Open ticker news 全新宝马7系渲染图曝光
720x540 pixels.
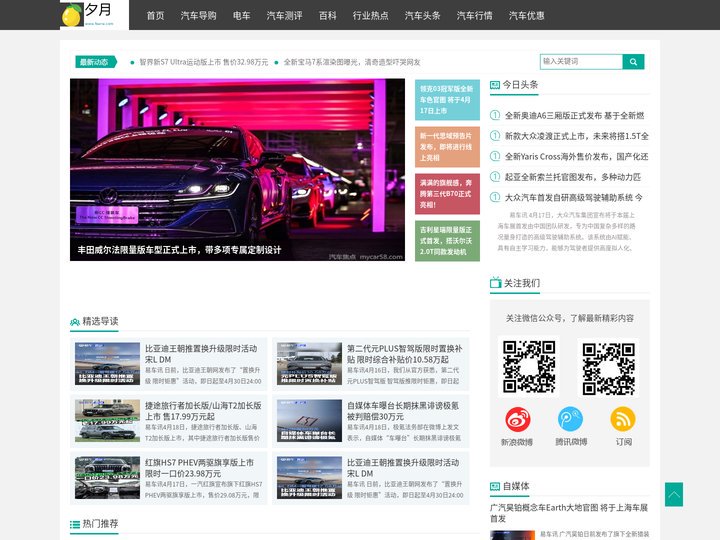point(352,62)
